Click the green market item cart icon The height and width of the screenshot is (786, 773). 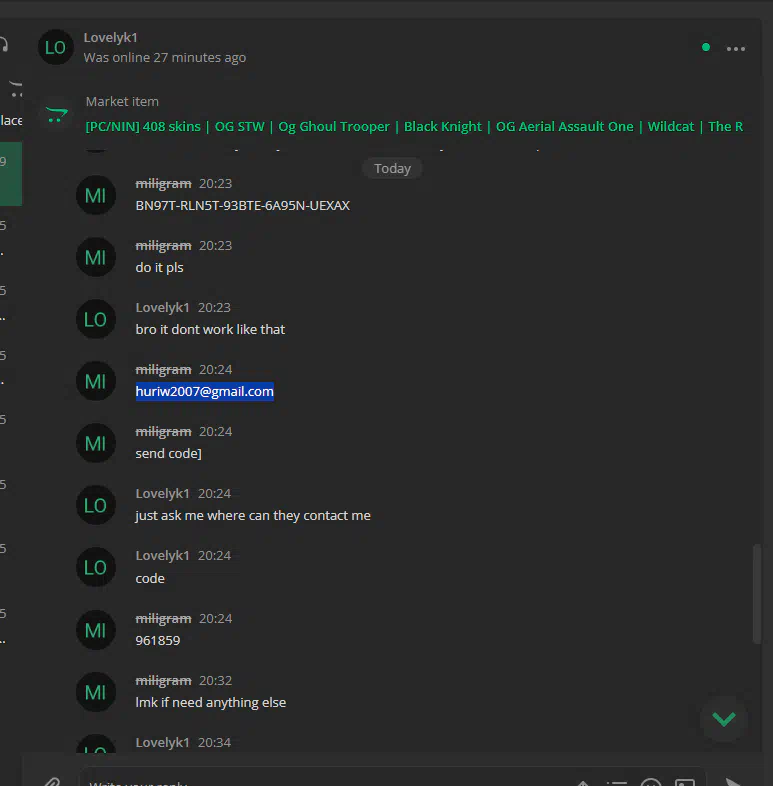click(57, 115)
